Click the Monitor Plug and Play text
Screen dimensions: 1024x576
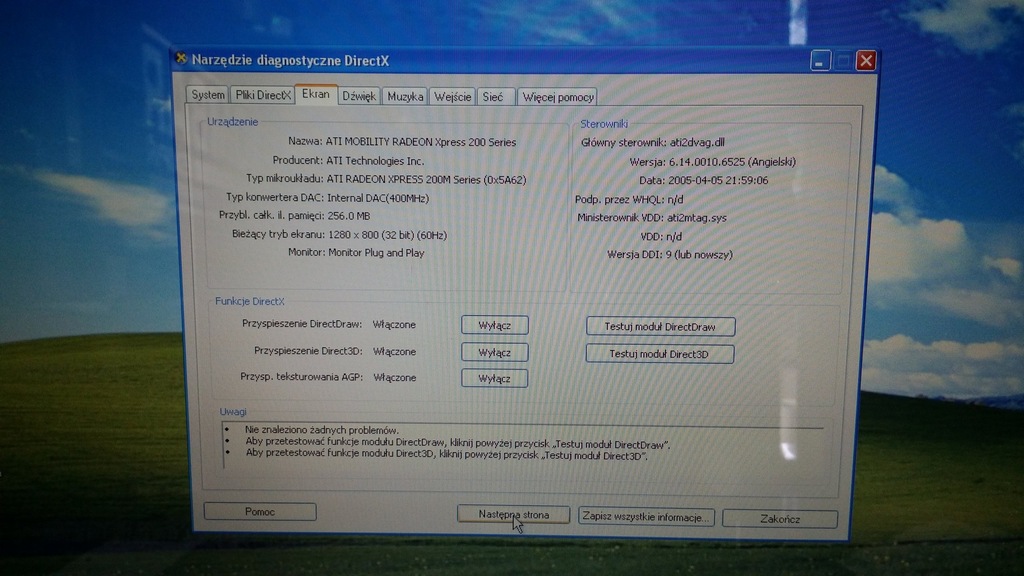click(x=376, y=253)
